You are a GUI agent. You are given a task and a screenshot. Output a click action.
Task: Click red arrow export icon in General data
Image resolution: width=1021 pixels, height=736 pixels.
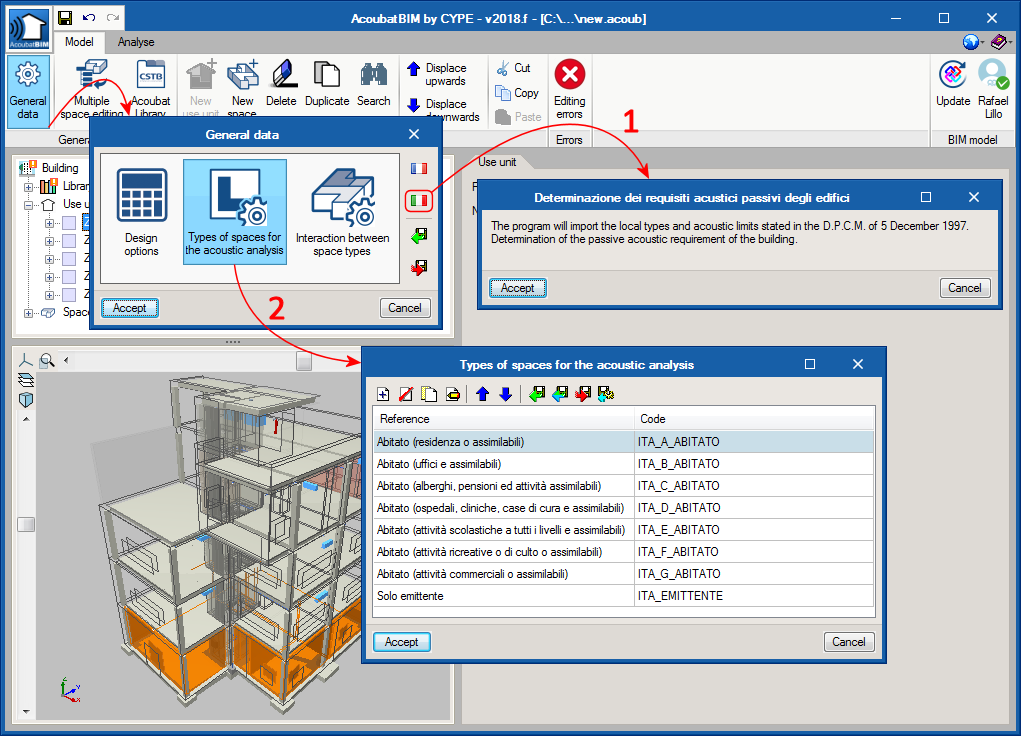coord(419,267)
